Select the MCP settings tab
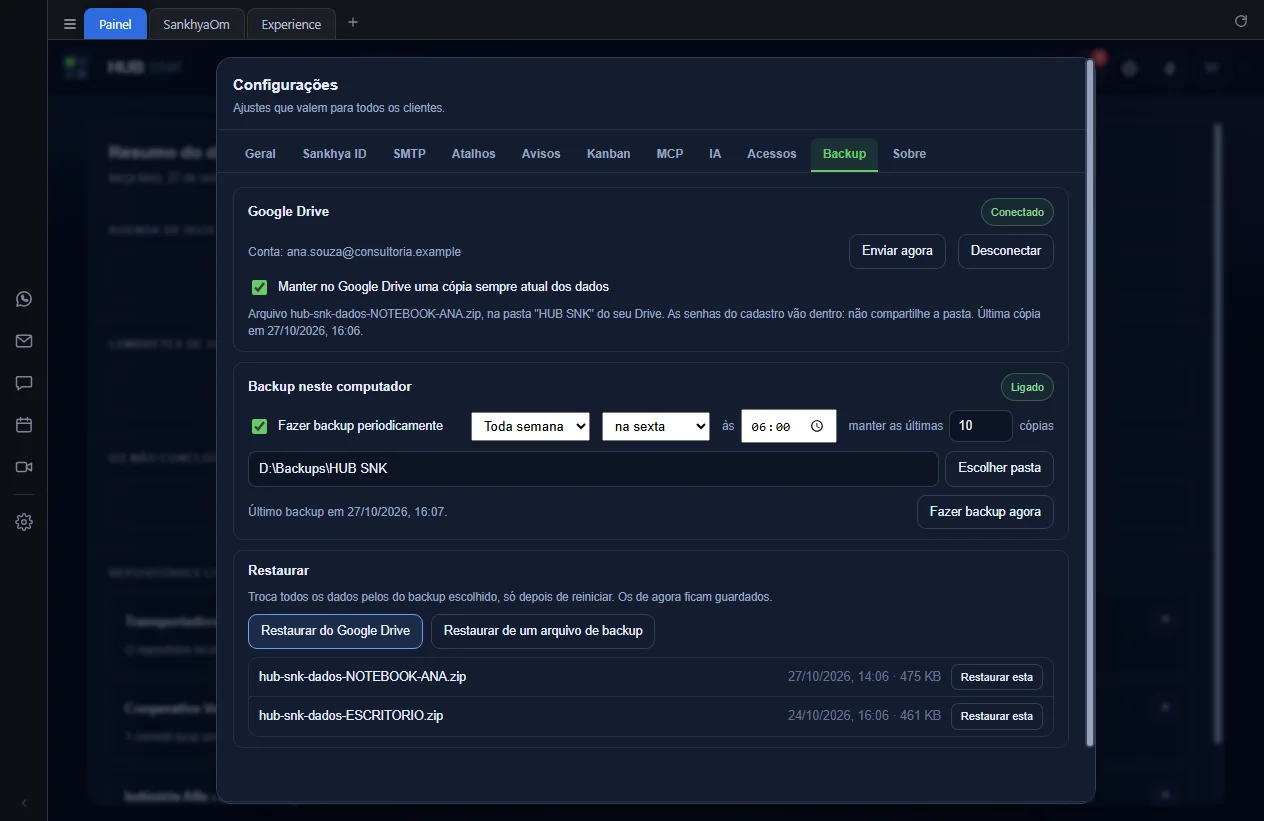 click(670, 154)
